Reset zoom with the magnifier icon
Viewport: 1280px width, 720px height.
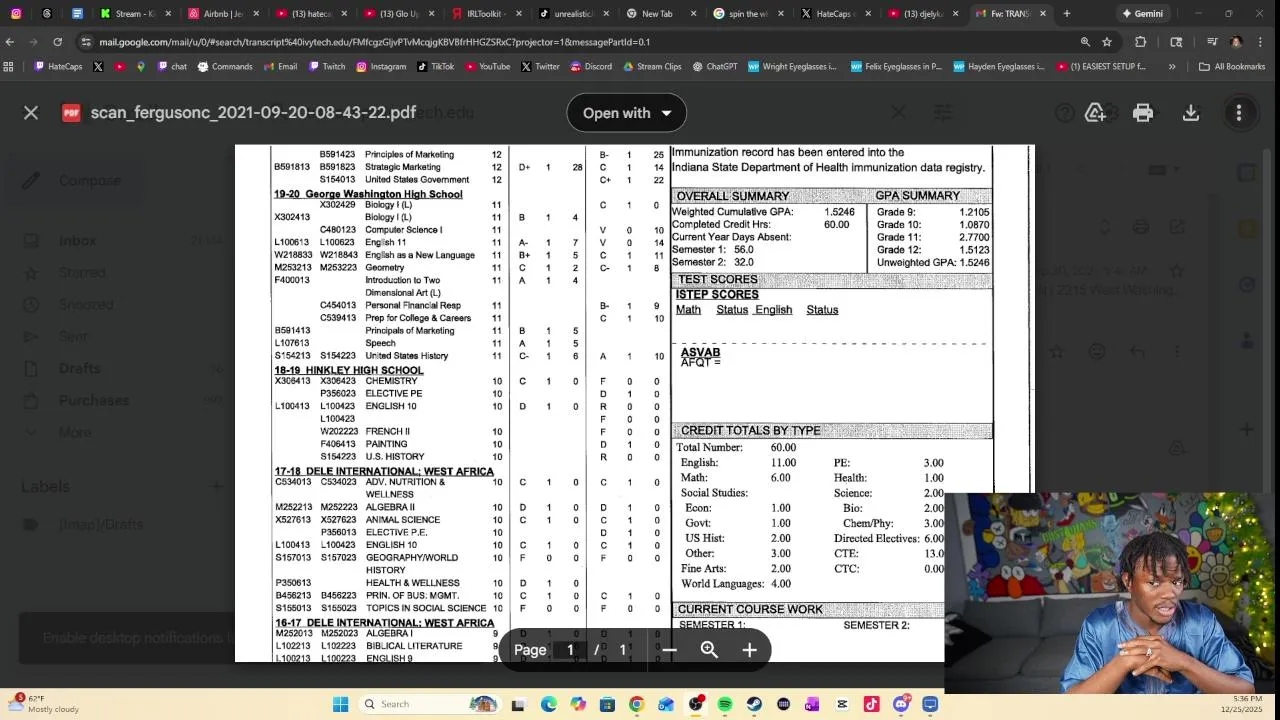tap(709, 650)
